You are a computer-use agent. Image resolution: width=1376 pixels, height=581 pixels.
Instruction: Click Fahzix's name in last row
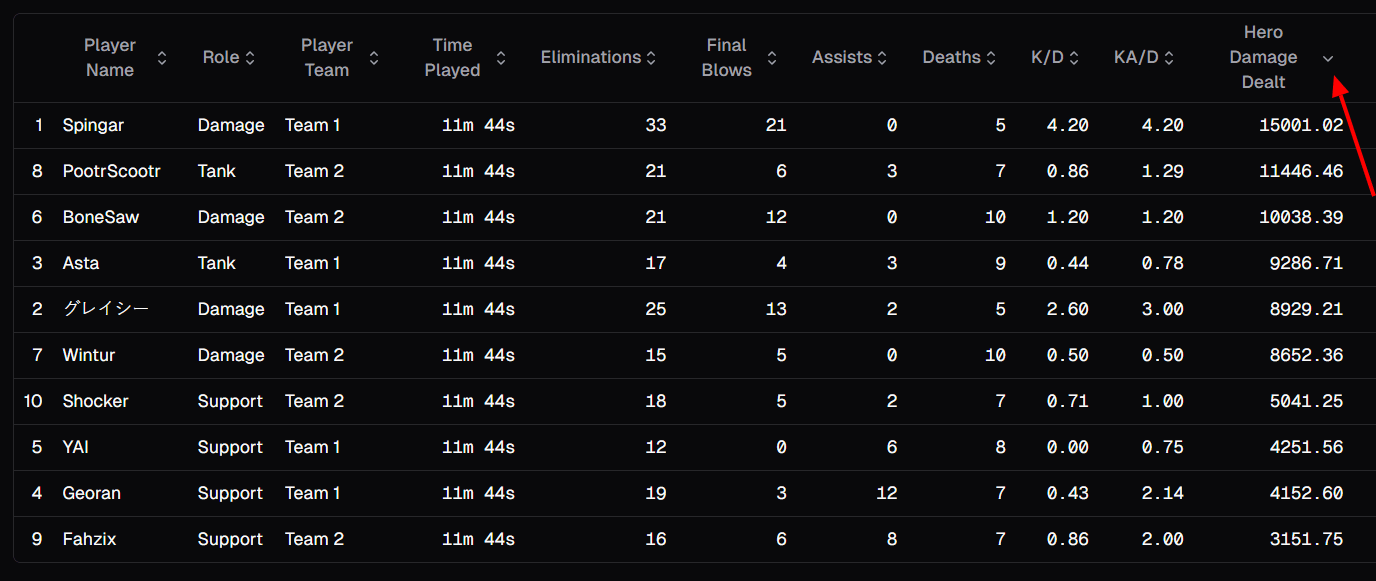[90, 539]
